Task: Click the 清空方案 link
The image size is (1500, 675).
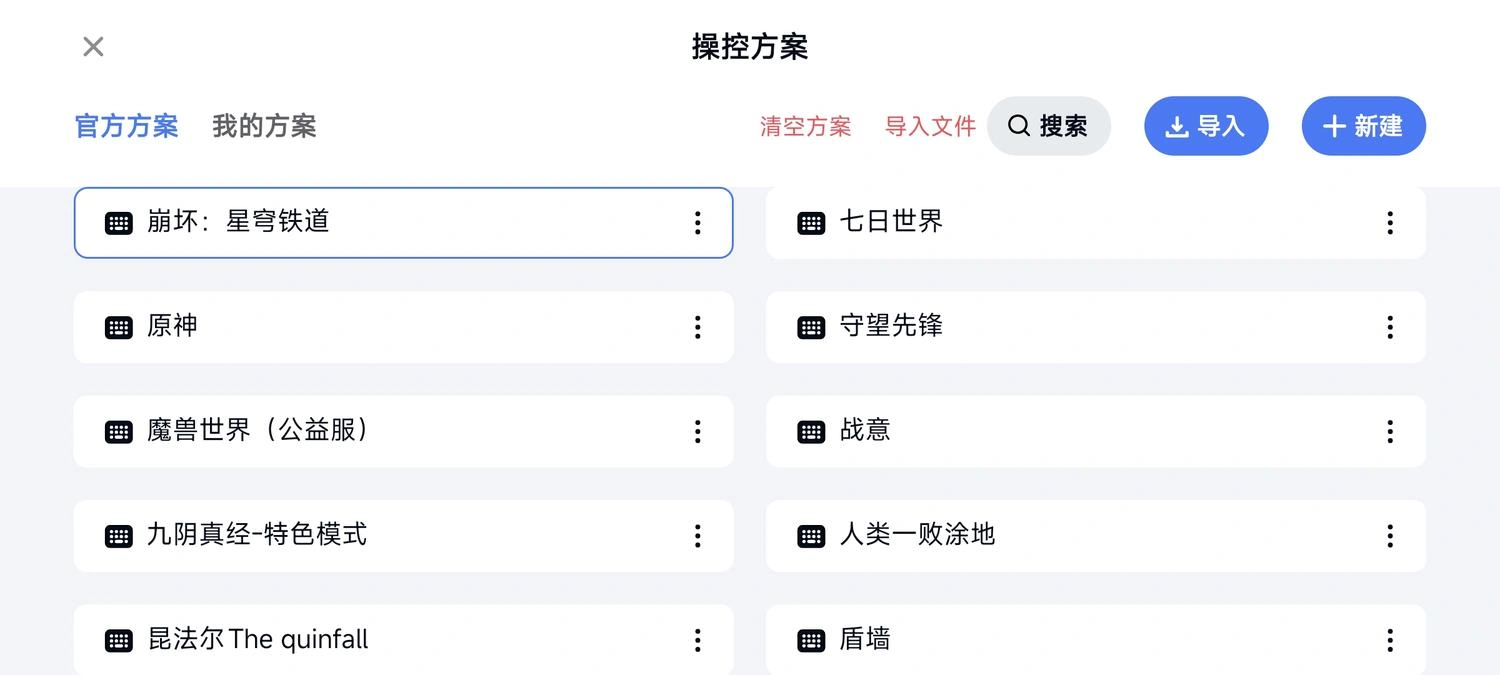Action: pyautogui.click(x=806, y=126)
